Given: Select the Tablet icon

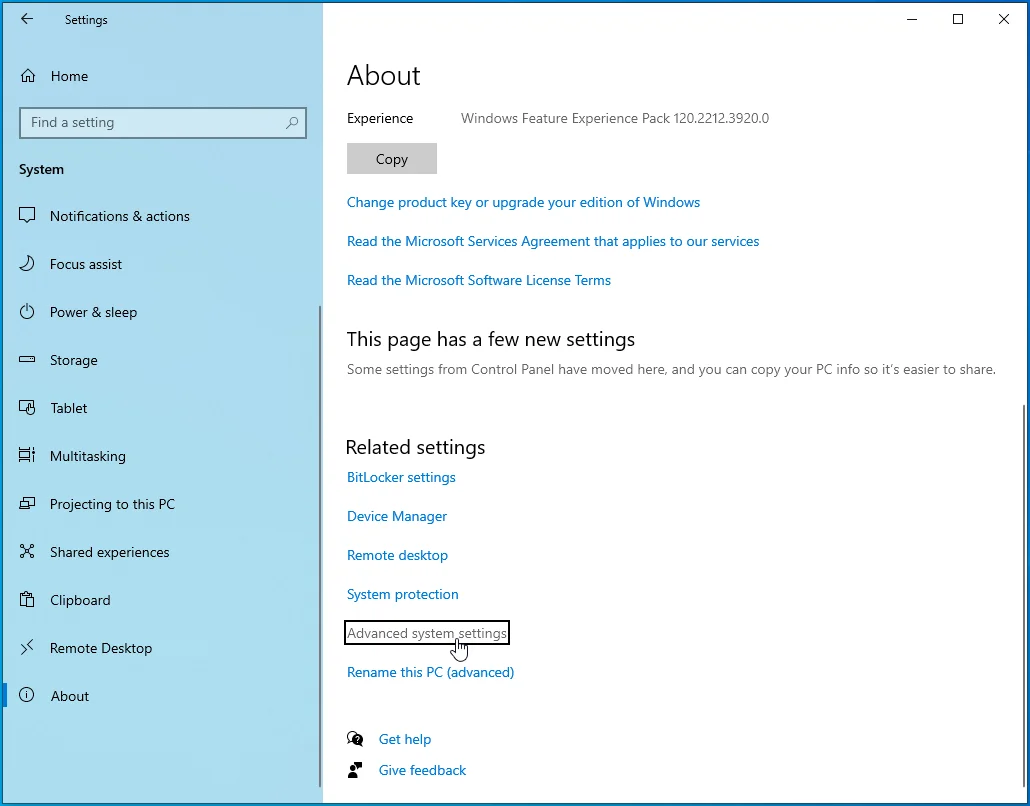Looking at the screenshot, I should coord(27,407).
